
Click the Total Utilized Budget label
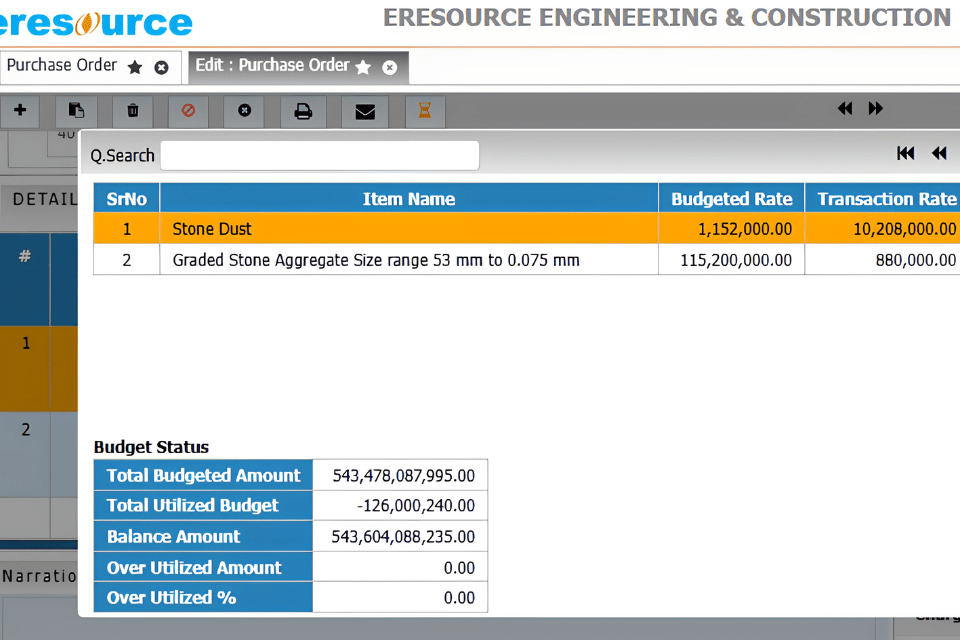(203, 505)
